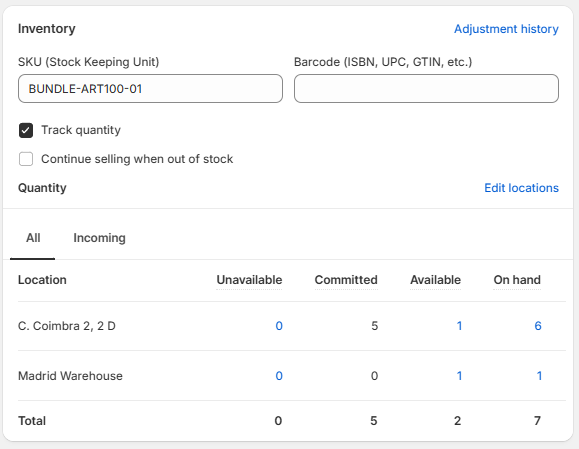The height and width of the screenshot is (449, 579).
Task: Edit Available quantity for C. Coimbra 2, 2 D
Action: coord(459,326)
